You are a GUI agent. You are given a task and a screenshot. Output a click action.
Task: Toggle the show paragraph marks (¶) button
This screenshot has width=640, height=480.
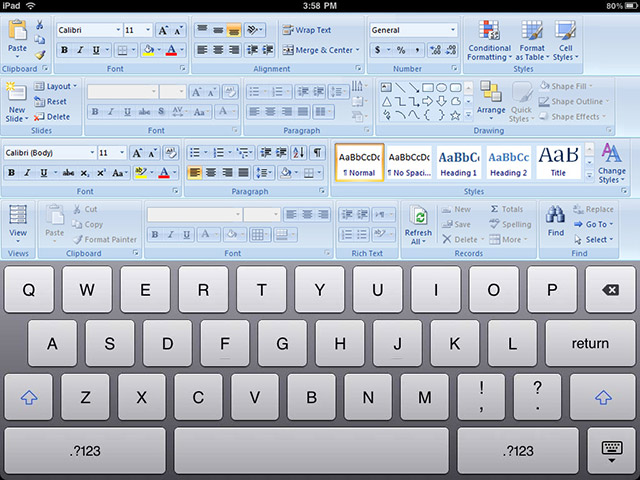coord(317,152)
